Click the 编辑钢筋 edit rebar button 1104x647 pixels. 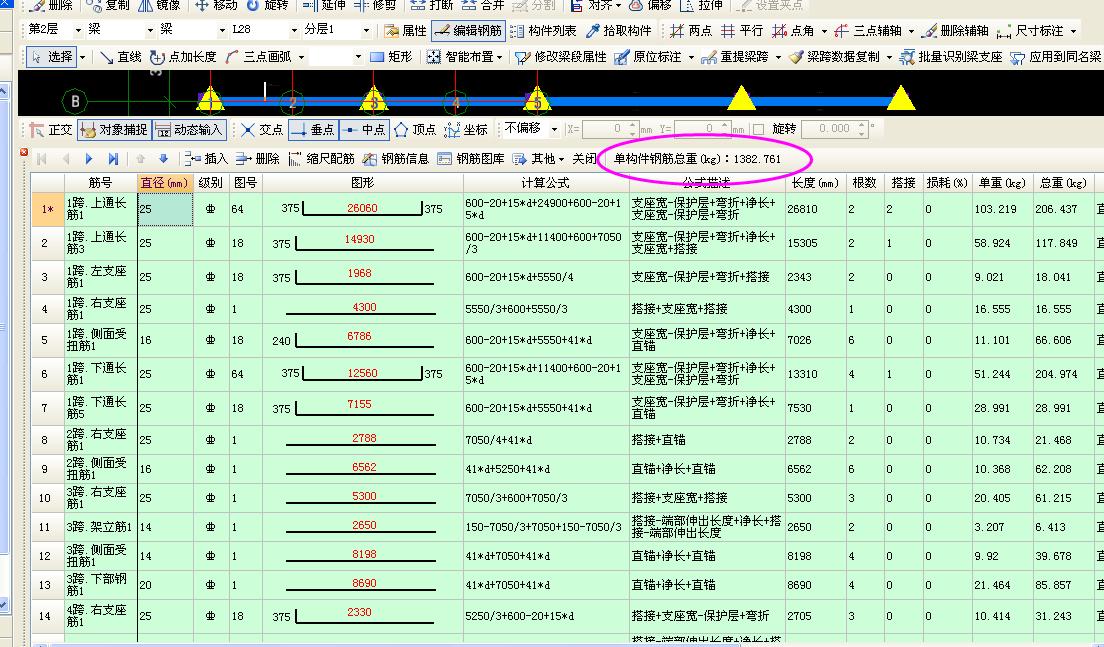[x=468, y=31]
